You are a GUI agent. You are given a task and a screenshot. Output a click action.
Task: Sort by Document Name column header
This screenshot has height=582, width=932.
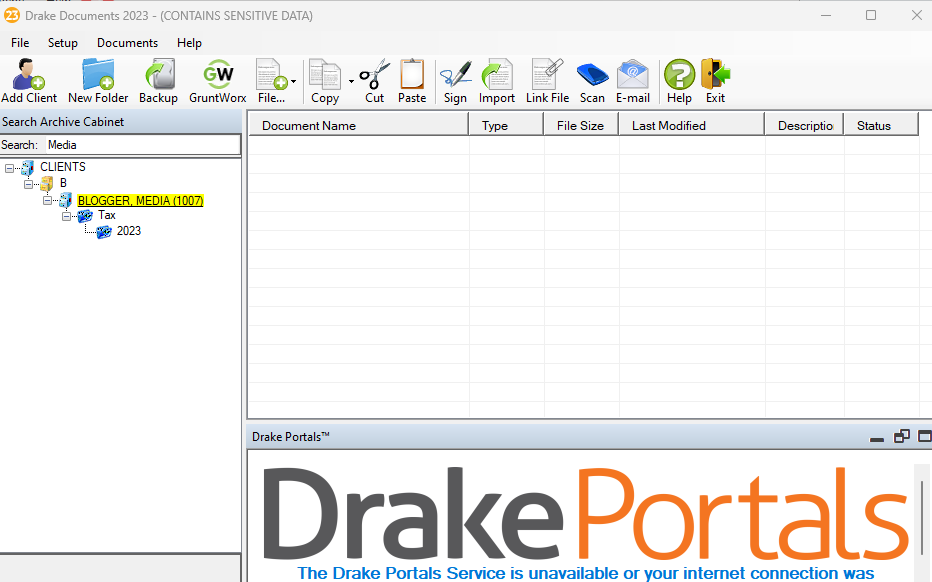pos(358,125)
